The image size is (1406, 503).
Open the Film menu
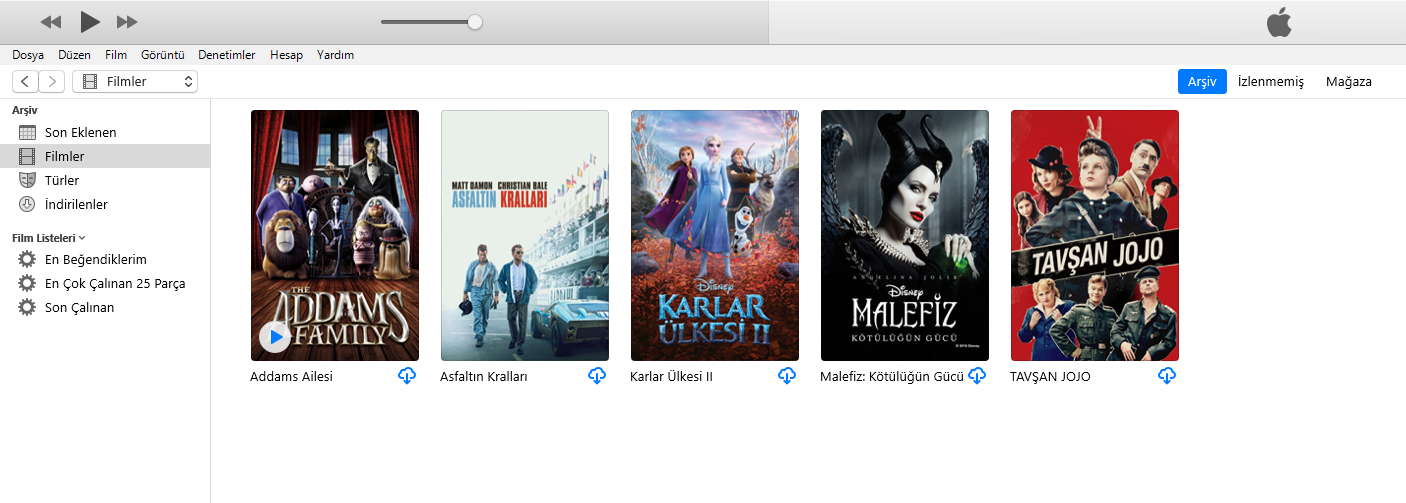[116, 55]
